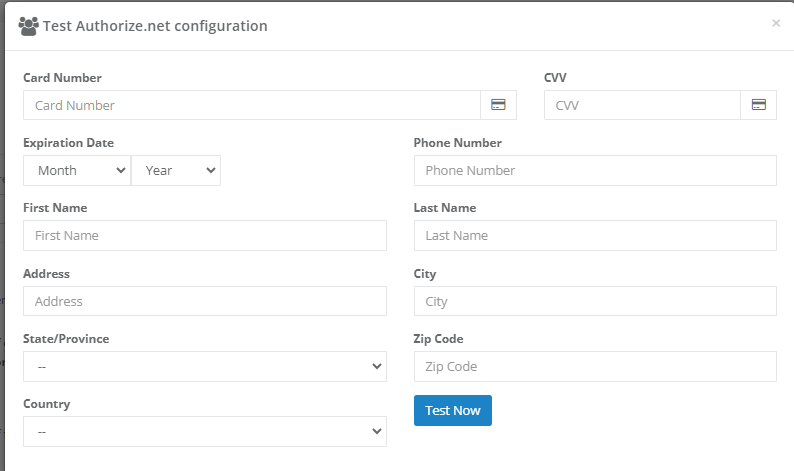Click the Address text field

pos(204,301)
